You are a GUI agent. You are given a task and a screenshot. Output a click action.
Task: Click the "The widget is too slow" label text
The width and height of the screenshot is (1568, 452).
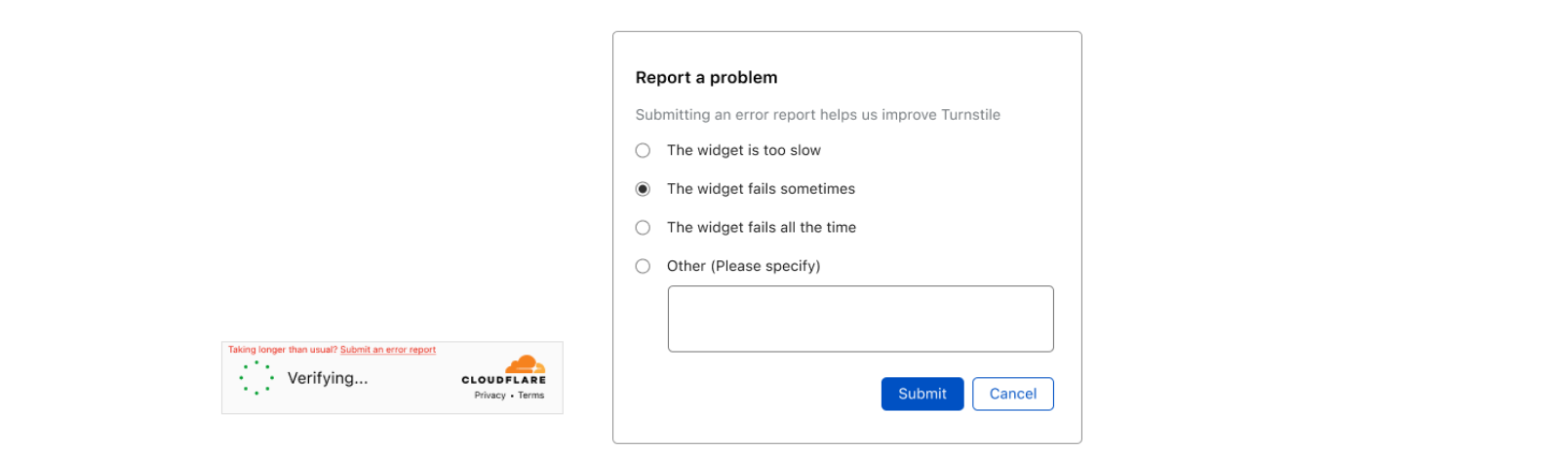click(x=743, y=150)
